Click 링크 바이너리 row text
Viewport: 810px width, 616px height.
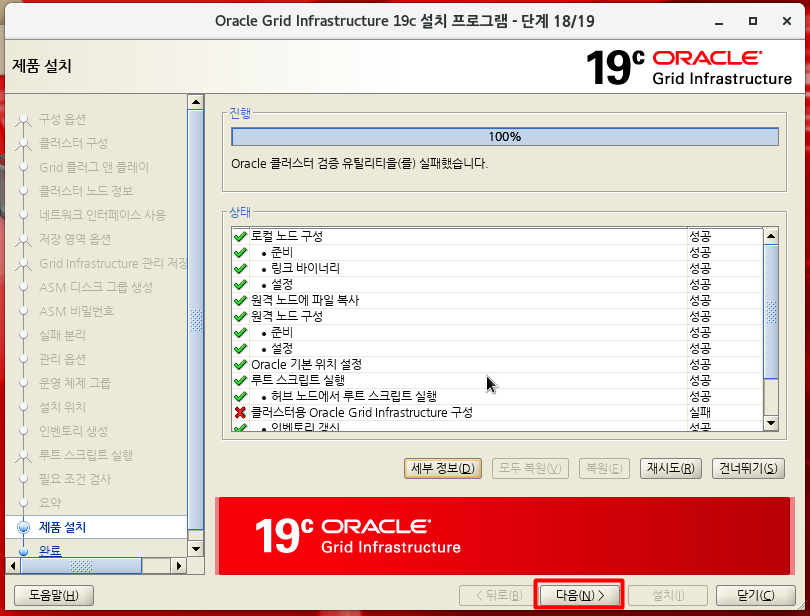[x=305, y=268]
